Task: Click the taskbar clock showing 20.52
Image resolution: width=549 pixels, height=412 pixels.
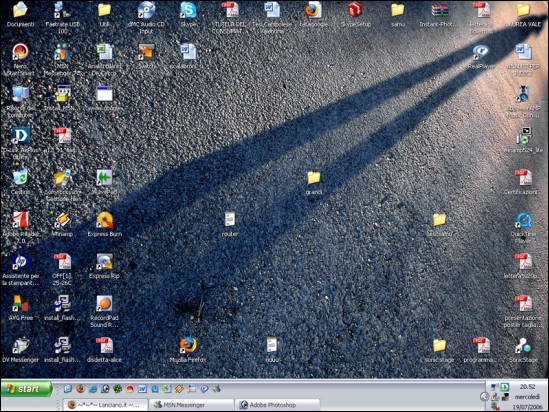Action: pyautogui.click(x=527, y=387)
